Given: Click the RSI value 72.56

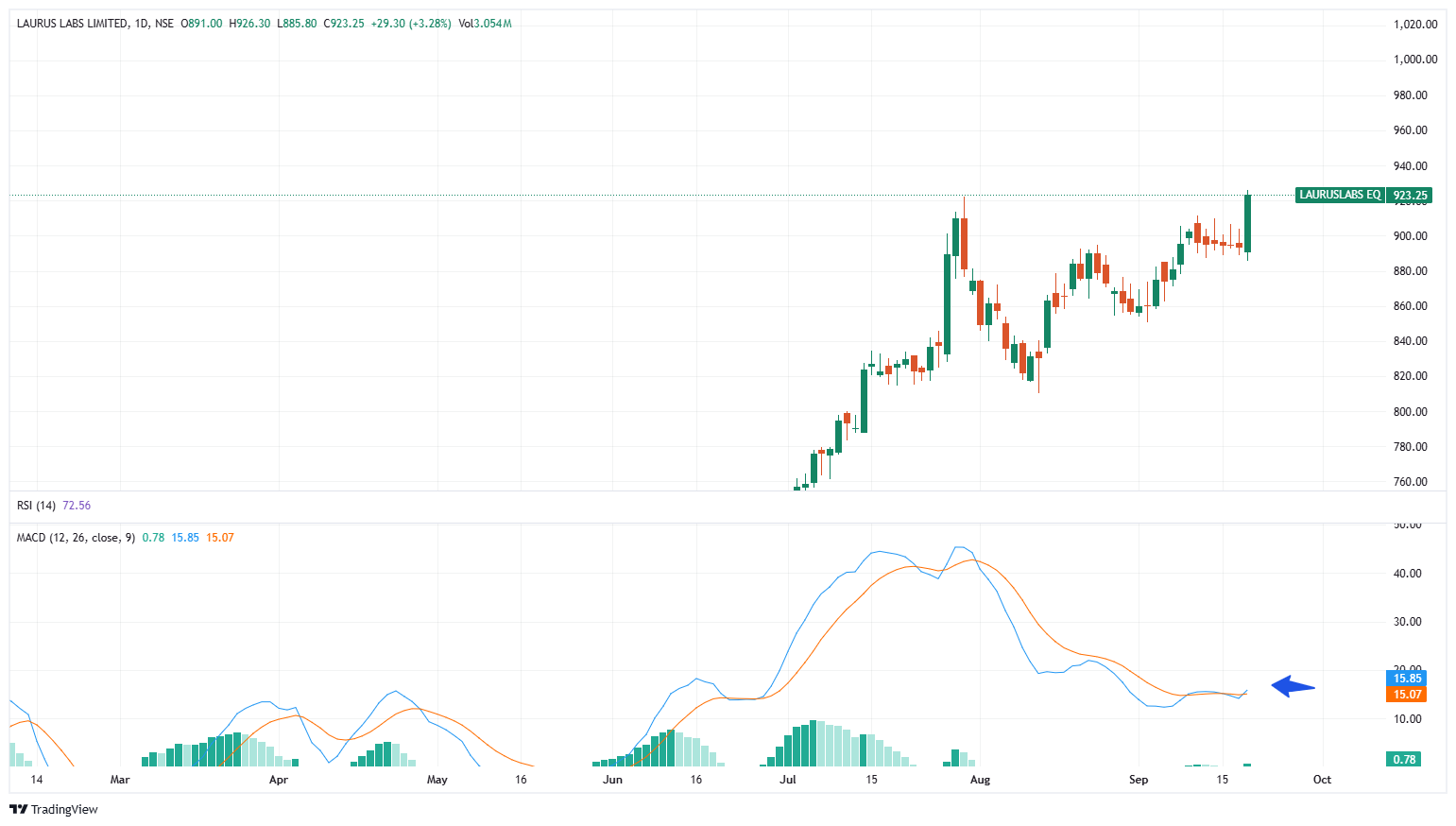Looking at the screenshot, I should (77, 506).
